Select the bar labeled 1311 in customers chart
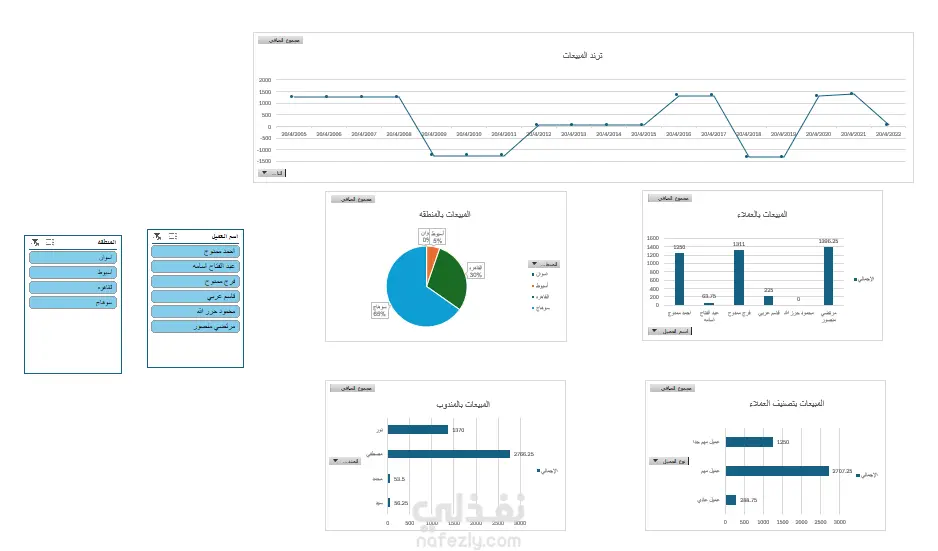This screenshot has height=551, width=938. 739,278
